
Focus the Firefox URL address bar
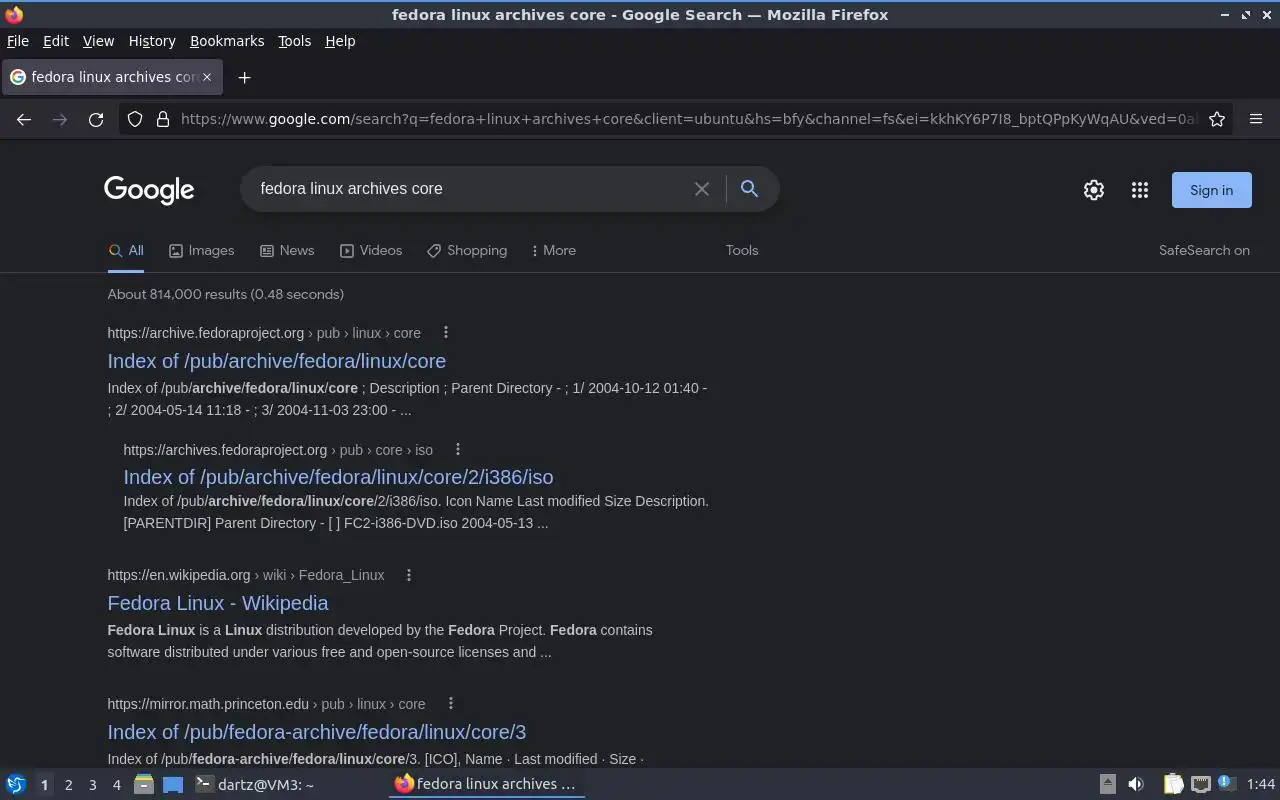click(x=688, y=119)
